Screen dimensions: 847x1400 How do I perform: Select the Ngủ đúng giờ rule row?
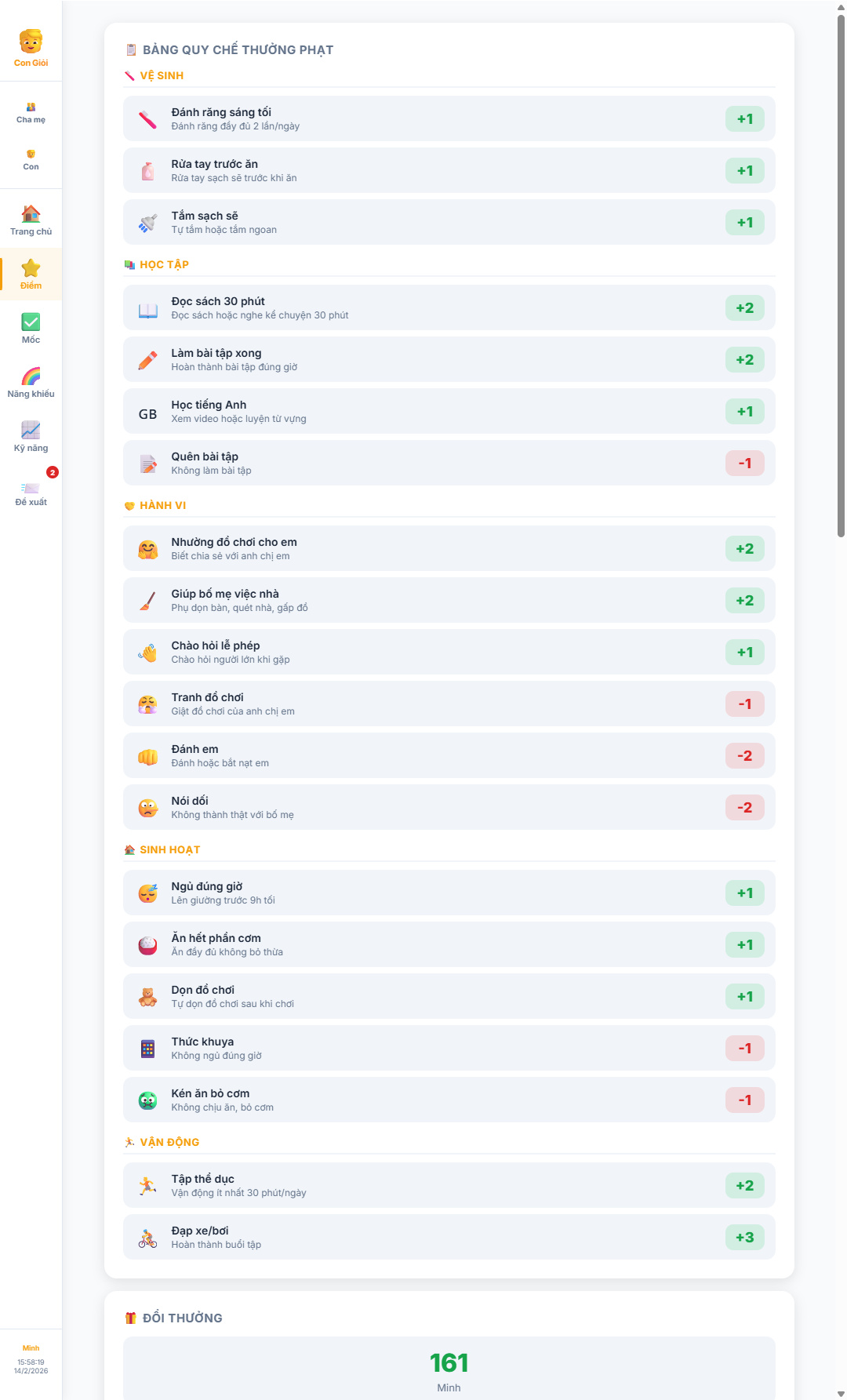[449, 893]
